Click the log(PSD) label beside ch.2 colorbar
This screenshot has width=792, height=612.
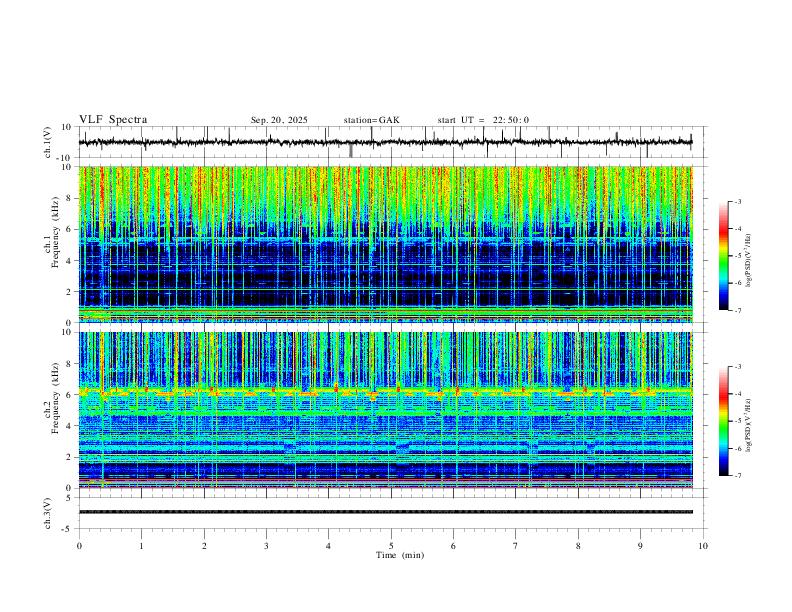click(x=748, y=425)
